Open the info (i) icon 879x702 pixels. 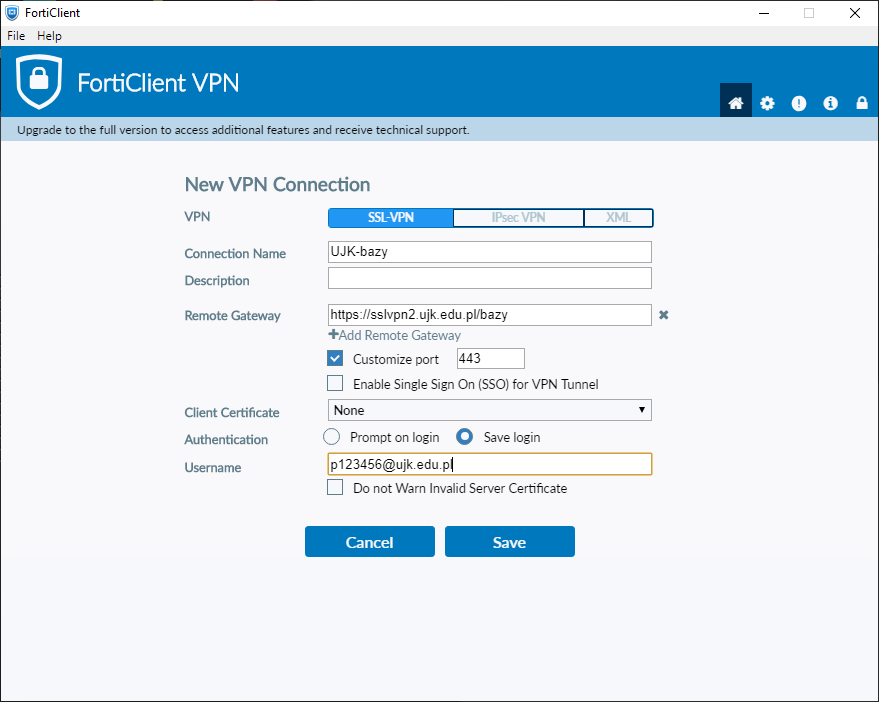pyautogui.click(x=830, y=103)
